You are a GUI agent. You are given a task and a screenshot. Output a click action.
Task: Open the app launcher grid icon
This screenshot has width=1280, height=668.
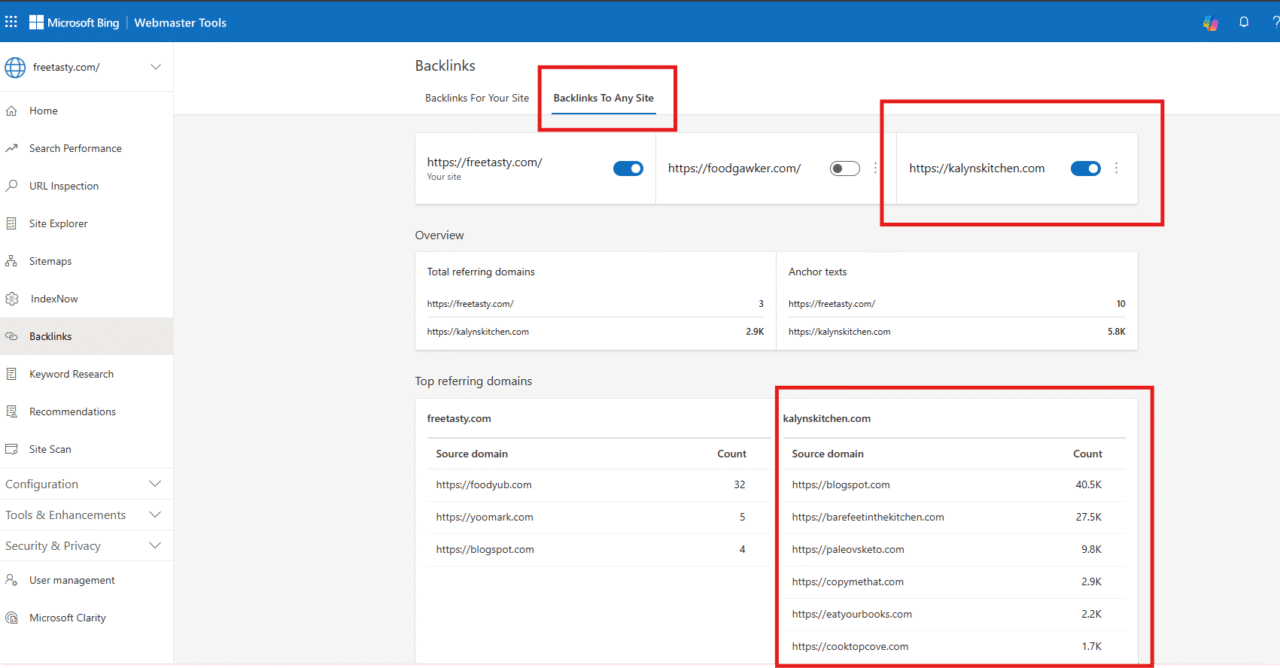[11, 22]
